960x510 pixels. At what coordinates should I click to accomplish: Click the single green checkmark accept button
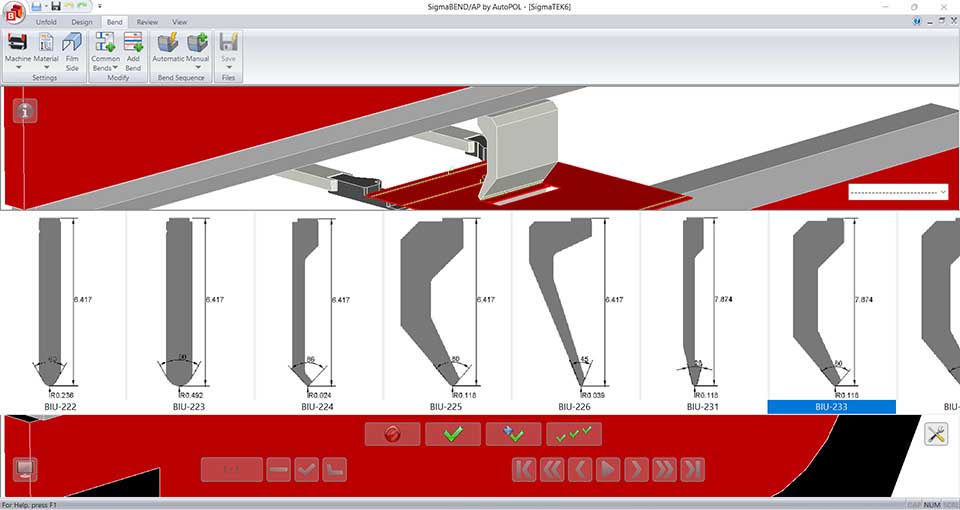(x=453, y=434)
